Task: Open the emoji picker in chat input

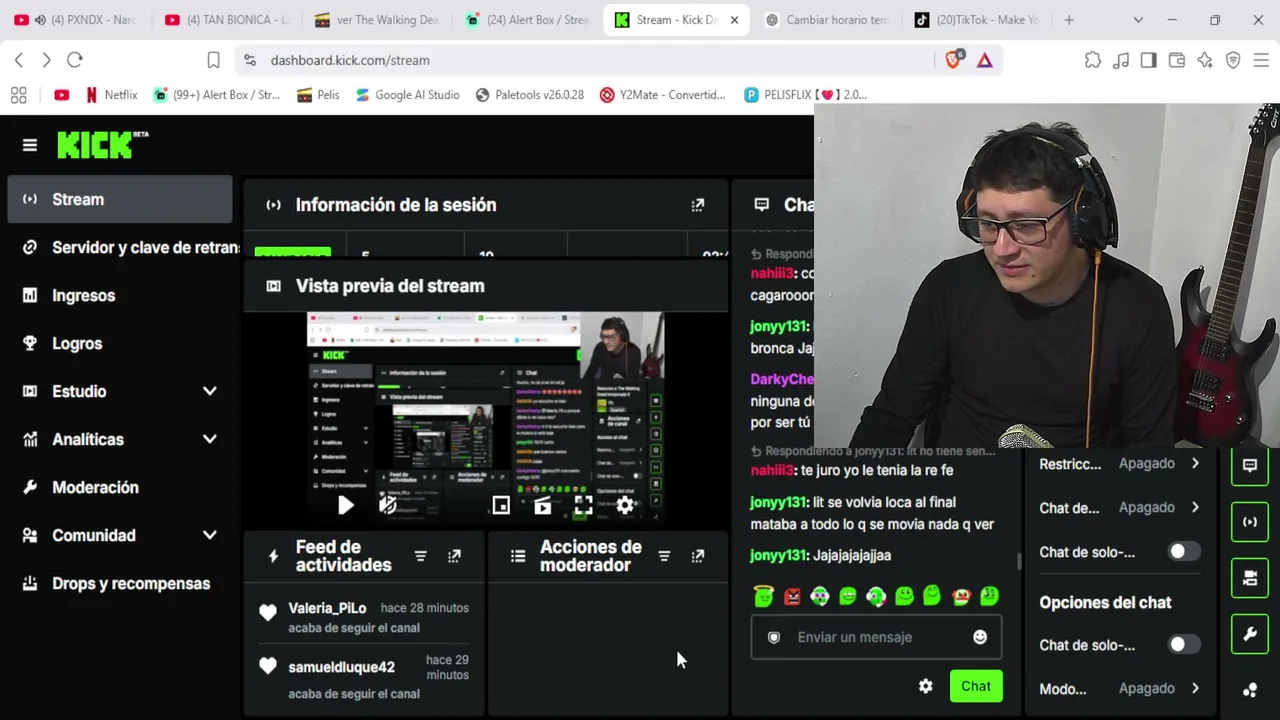Action: coord(980,637)
